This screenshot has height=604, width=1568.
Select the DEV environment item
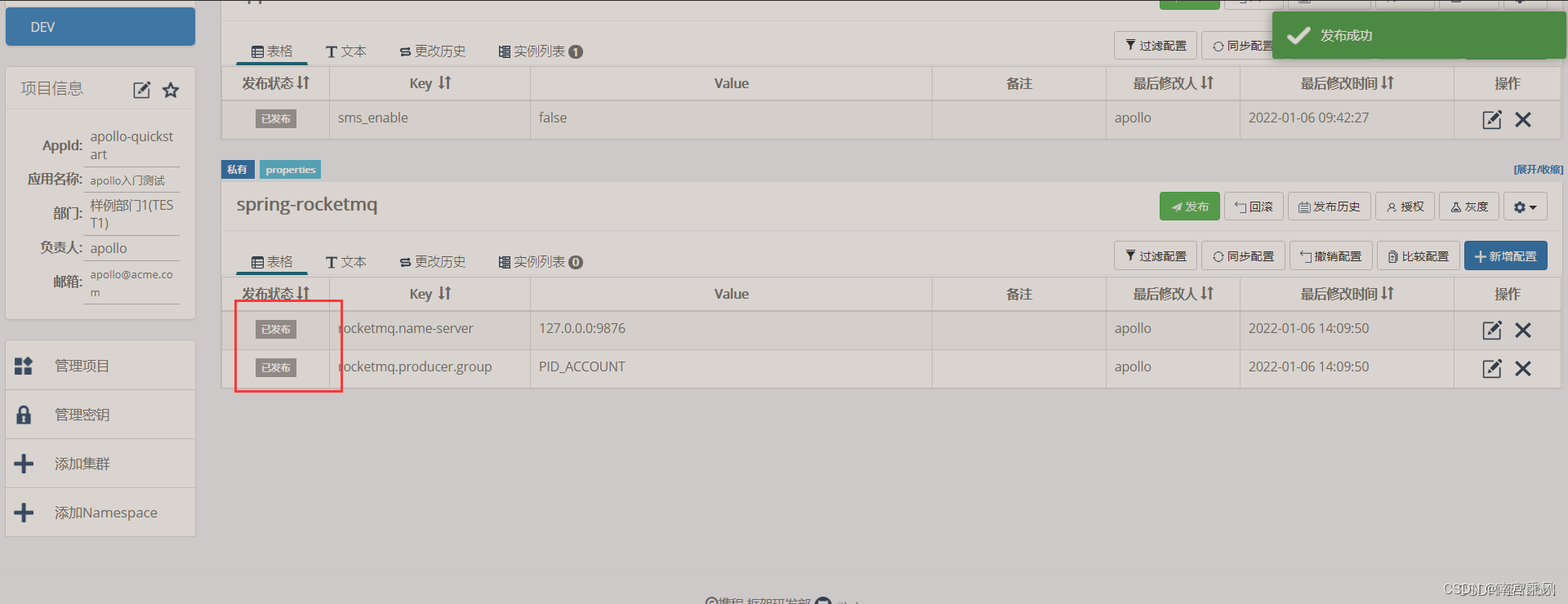coord(100,27)
